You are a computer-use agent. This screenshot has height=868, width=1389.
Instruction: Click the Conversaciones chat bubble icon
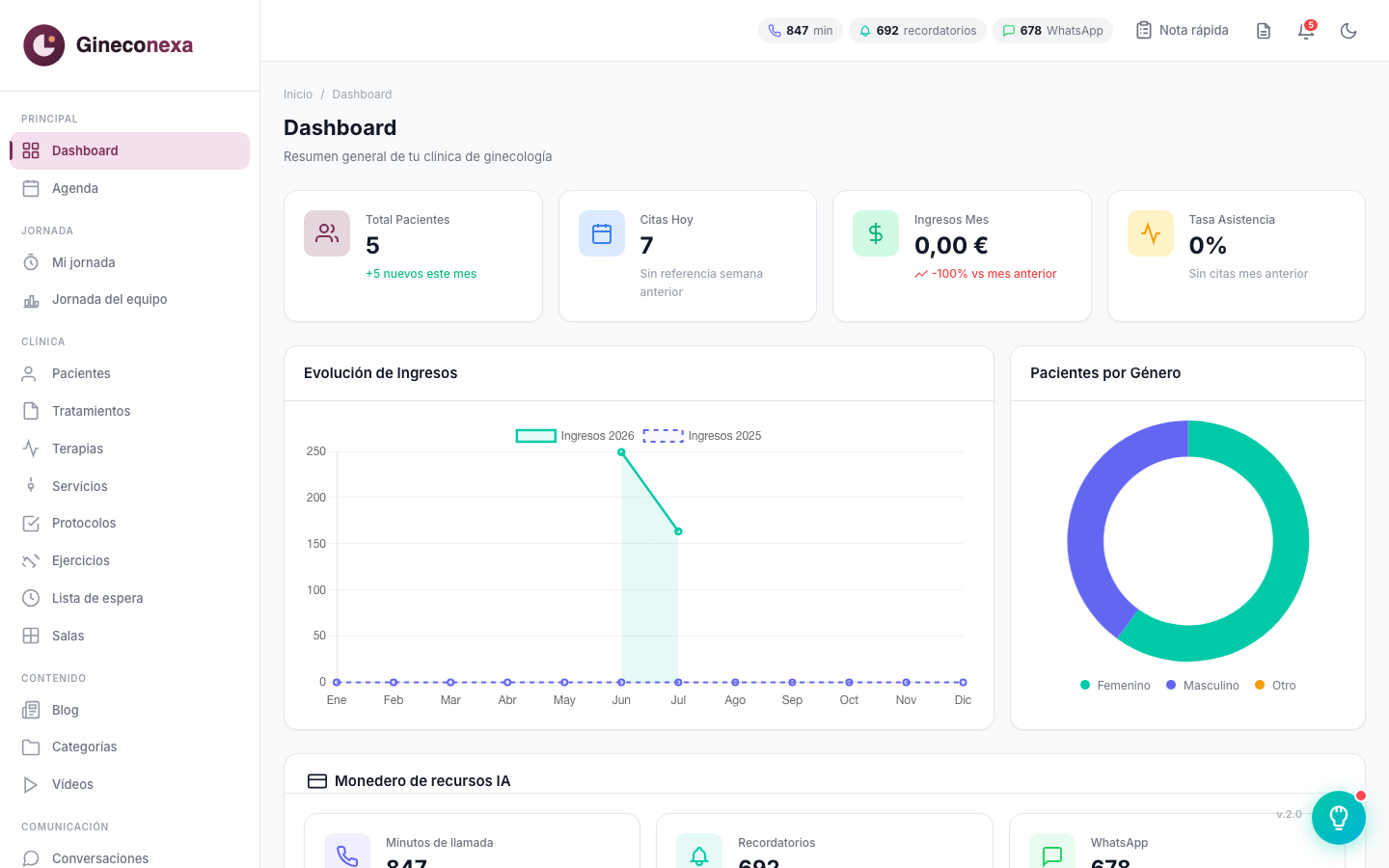point(31,858)
